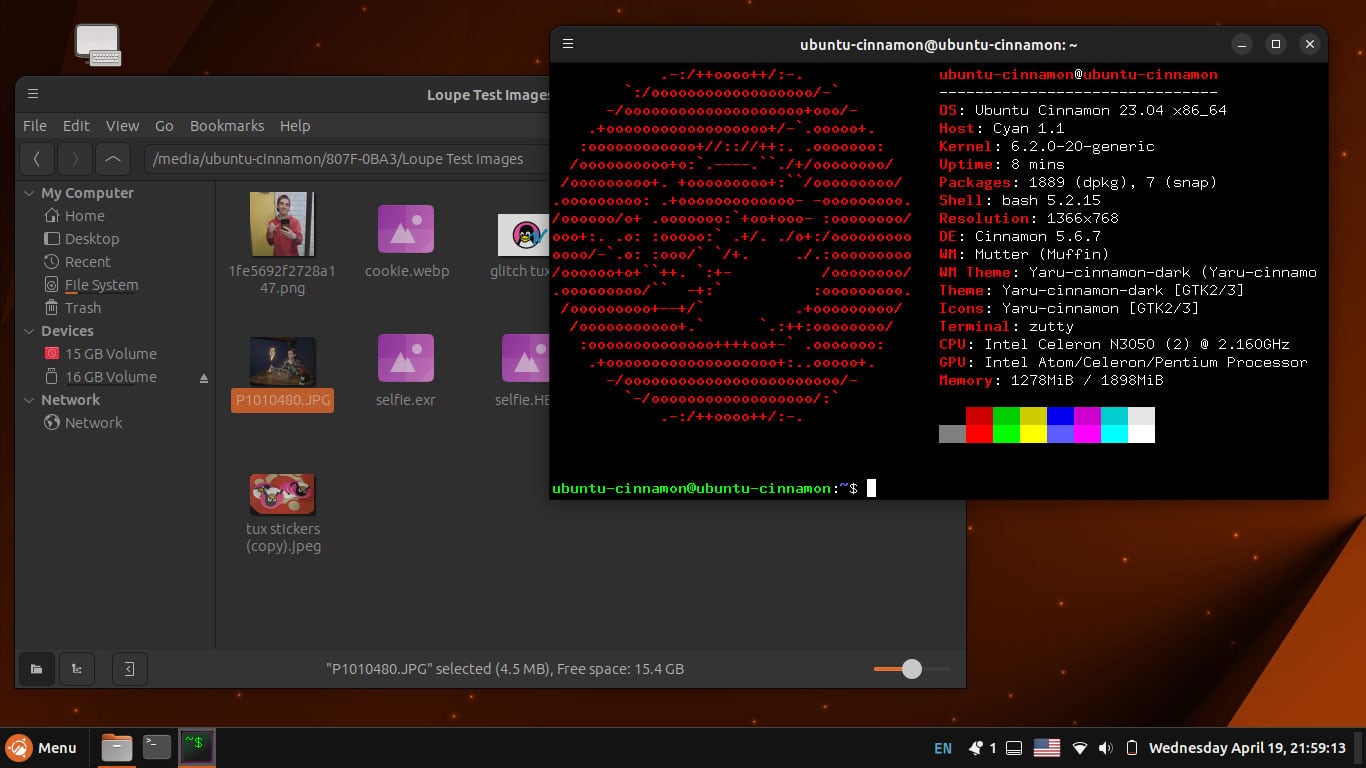This screenshot has height=768, width=1366.
Task: Toggle compact tree view in the status bar
Action: point(77,668)
